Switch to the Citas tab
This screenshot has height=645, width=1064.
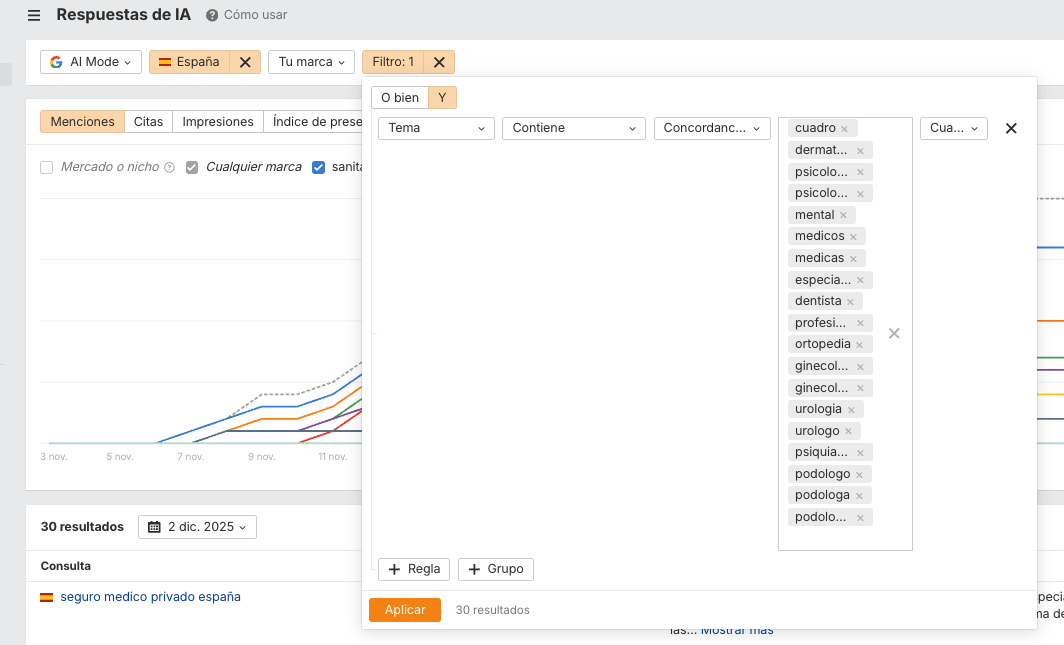point(148,122)
